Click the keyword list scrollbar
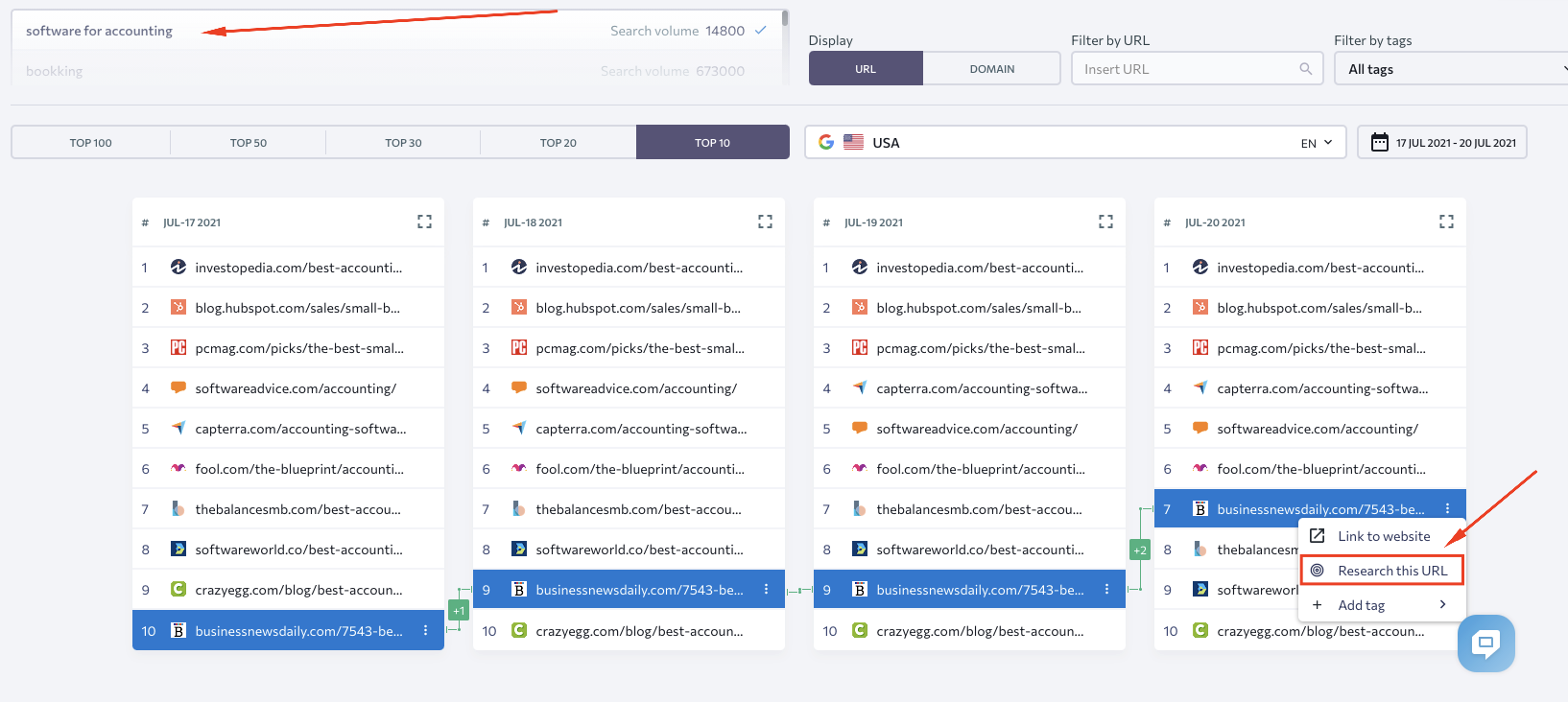 pyautogui.click(x=785, y=17)
